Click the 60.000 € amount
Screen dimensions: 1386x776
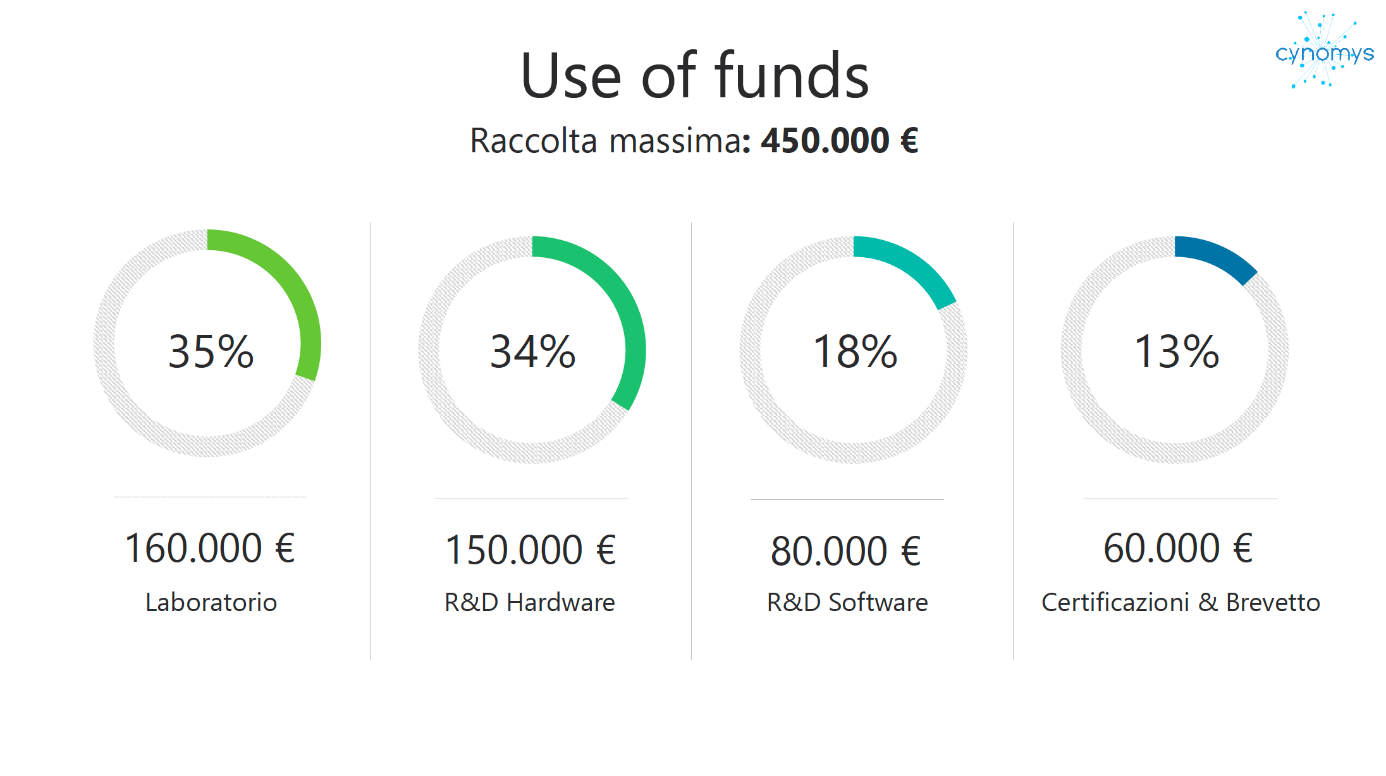pyautogui.click(x=1178, y=548)
